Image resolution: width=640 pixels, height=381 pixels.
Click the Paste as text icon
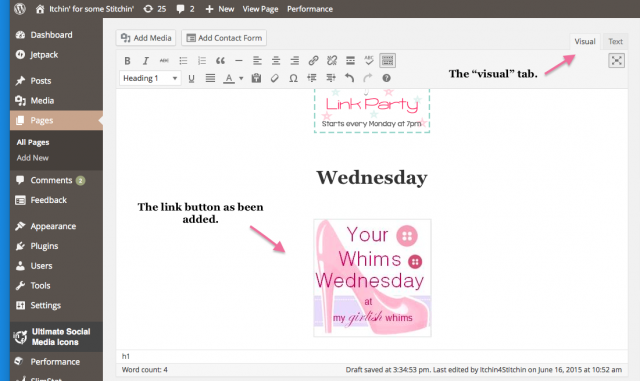[x=256, y=78]
